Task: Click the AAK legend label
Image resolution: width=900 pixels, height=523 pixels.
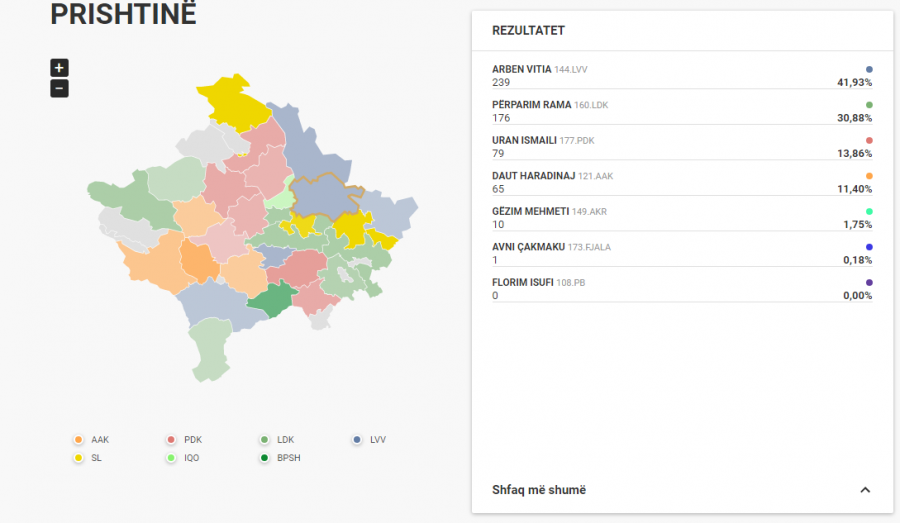Action: 100,440
